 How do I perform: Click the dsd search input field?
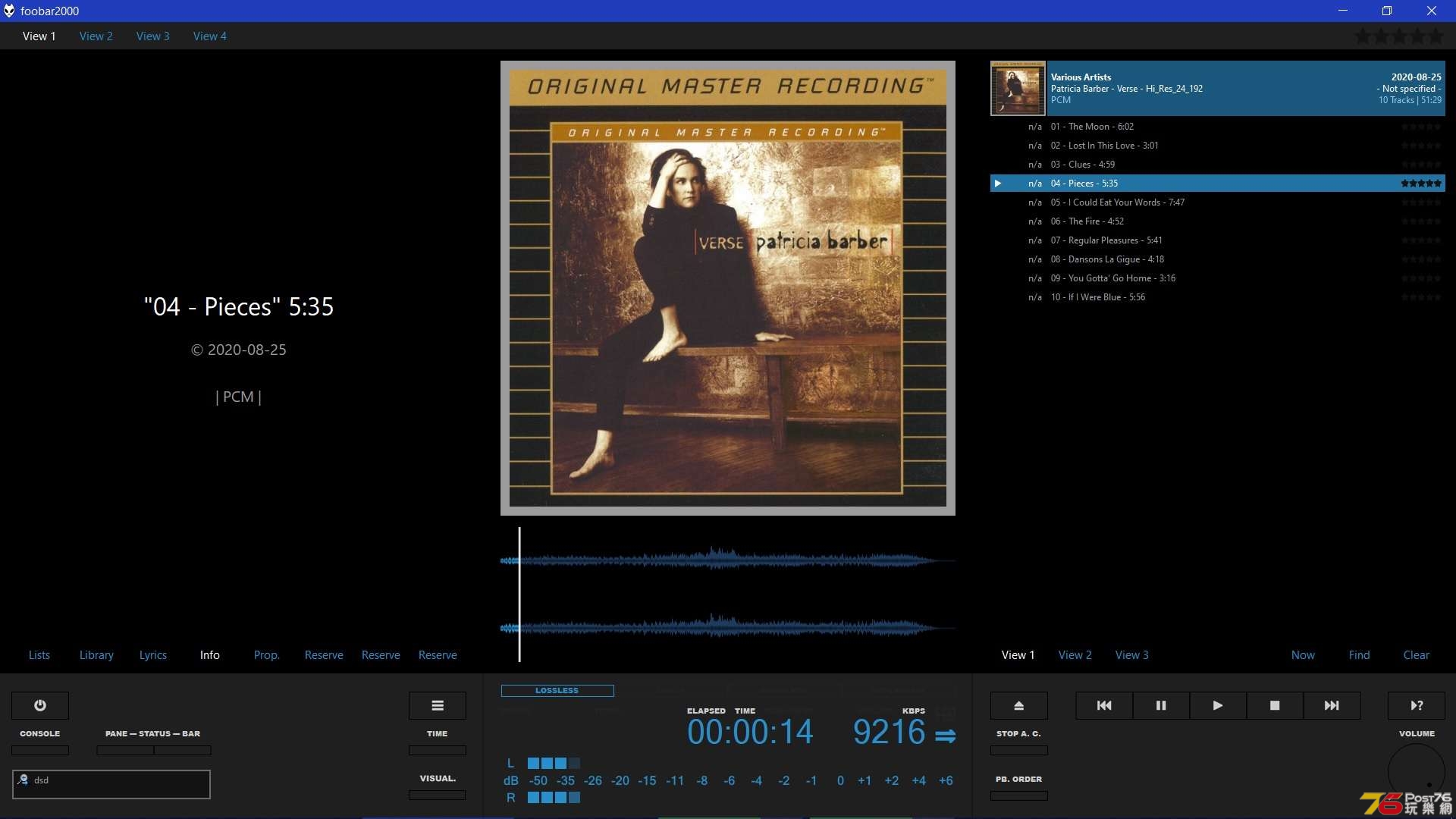(111, 784)
